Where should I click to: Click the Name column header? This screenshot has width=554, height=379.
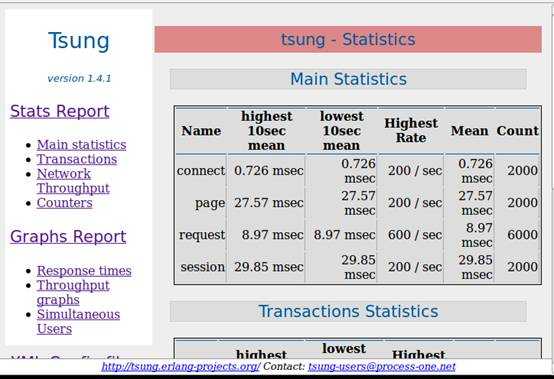(201, 131)
